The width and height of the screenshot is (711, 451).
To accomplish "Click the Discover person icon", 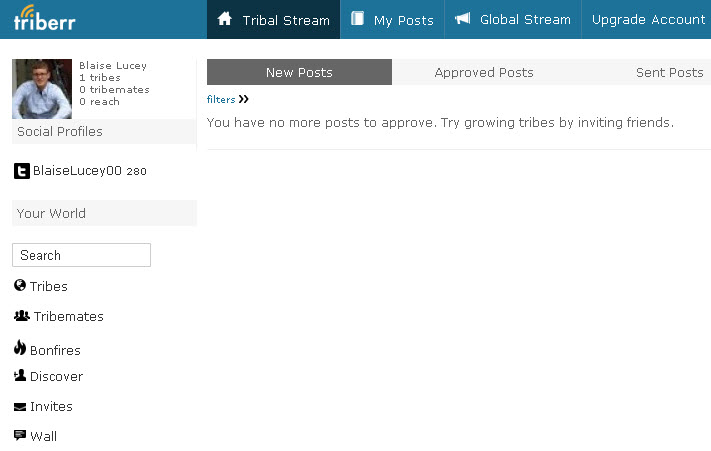I will [x=20, y=376].
